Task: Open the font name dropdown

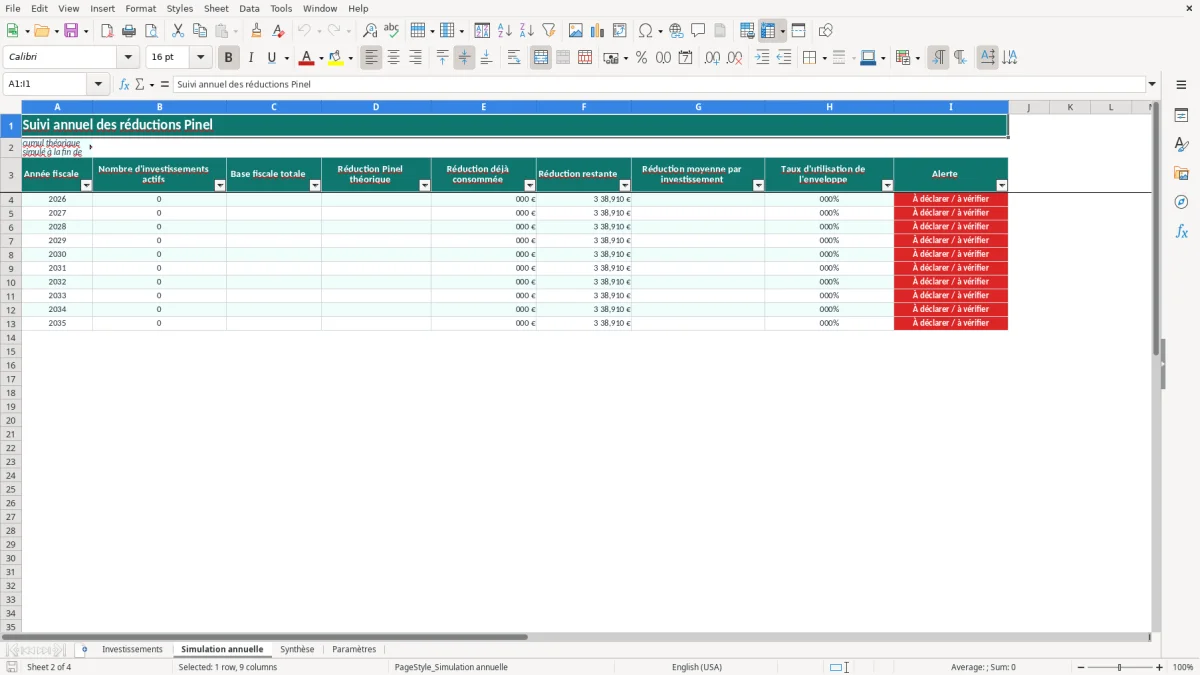Action: coord(128,58)
